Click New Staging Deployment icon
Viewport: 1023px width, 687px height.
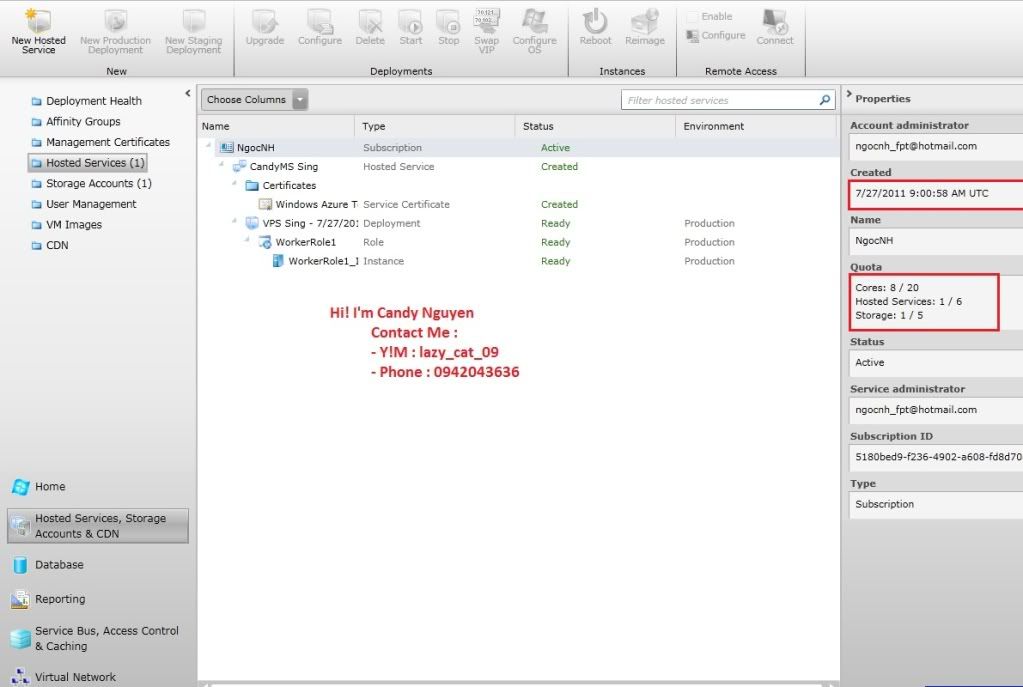[194, 21]
